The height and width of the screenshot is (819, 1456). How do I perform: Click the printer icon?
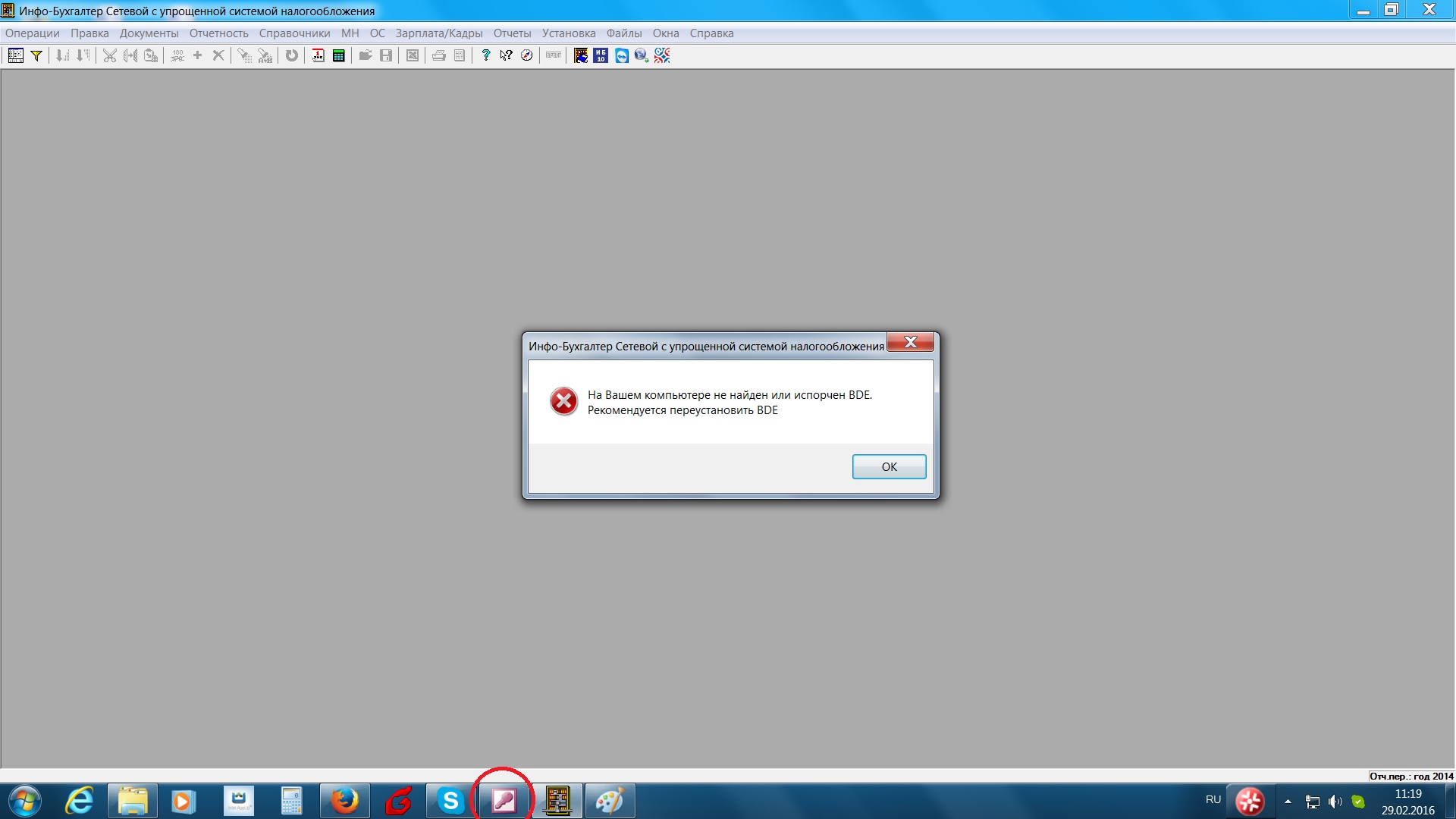(438, 55)
